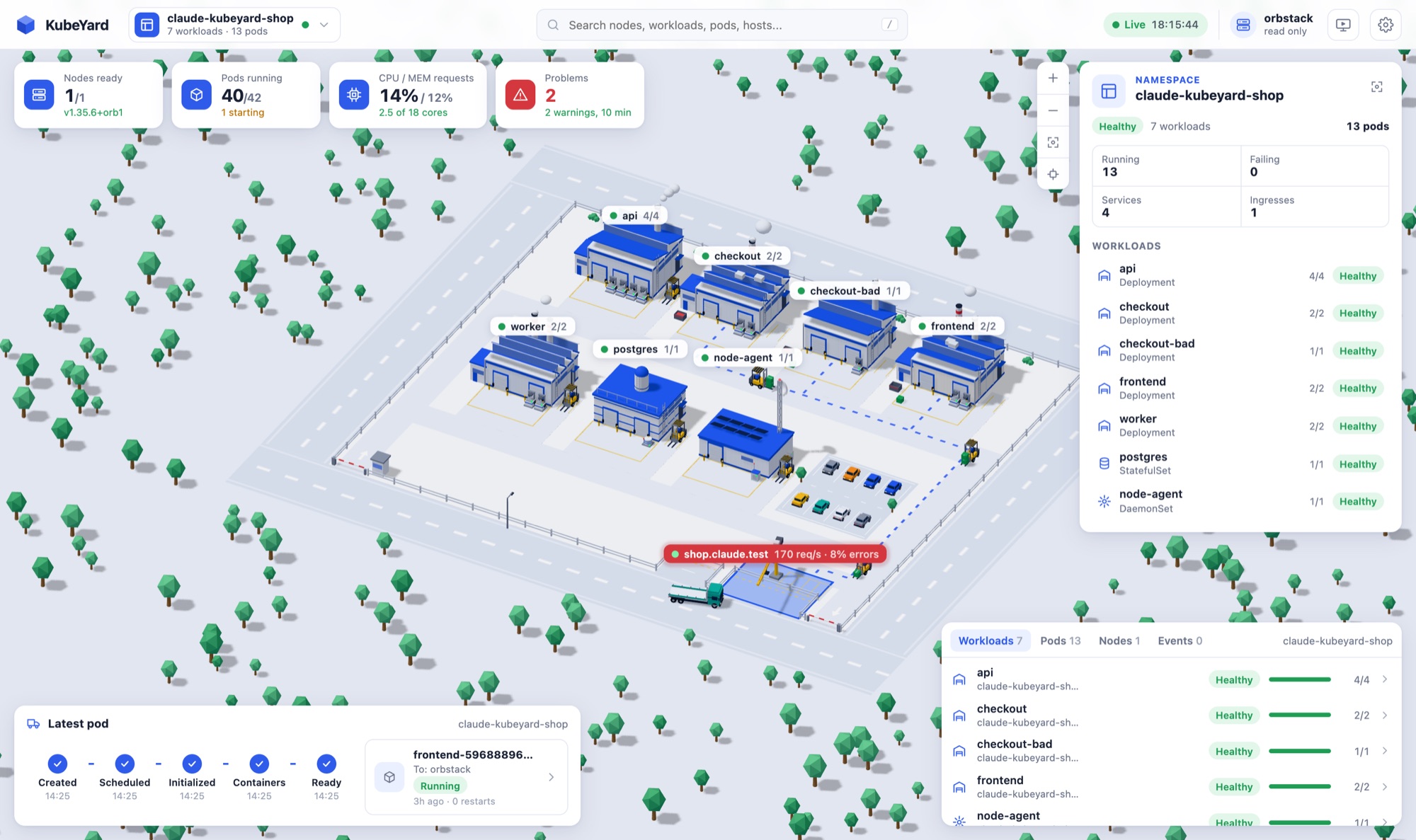Image resolution: width=1416 pixels, height=840 pixels.
Task: Open the claude-kubeyard-shop namespace dropdown
Action: (x=234, y=25)
